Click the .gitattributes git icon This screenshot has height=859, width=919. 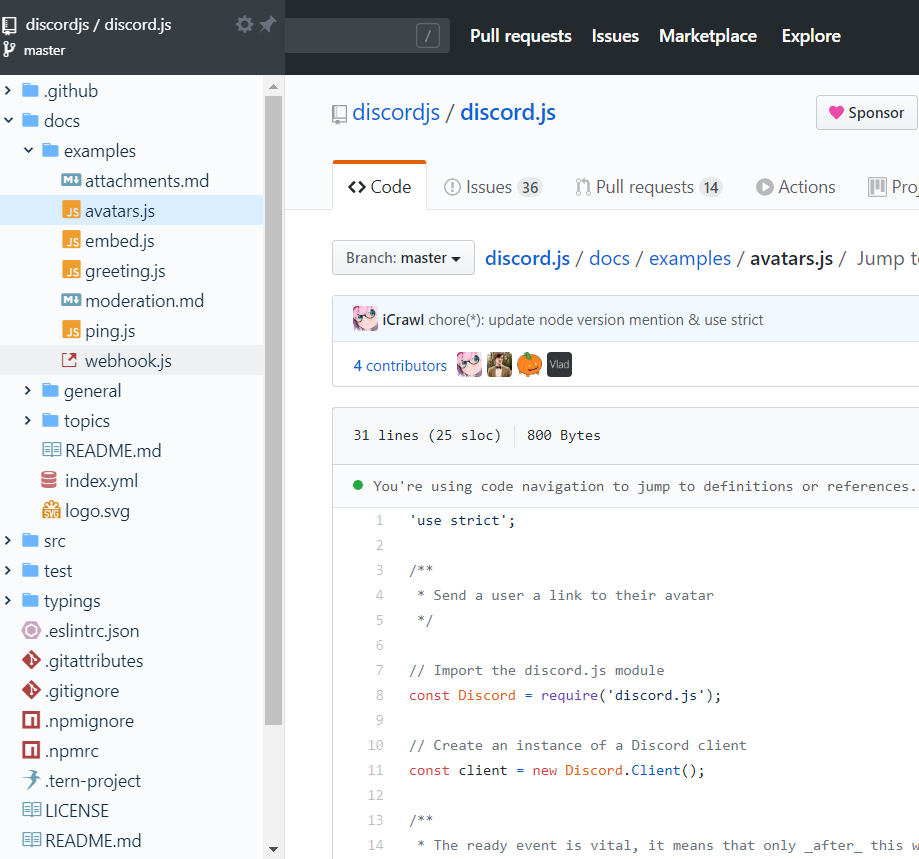pyautogui.click(x=31, y=660)
